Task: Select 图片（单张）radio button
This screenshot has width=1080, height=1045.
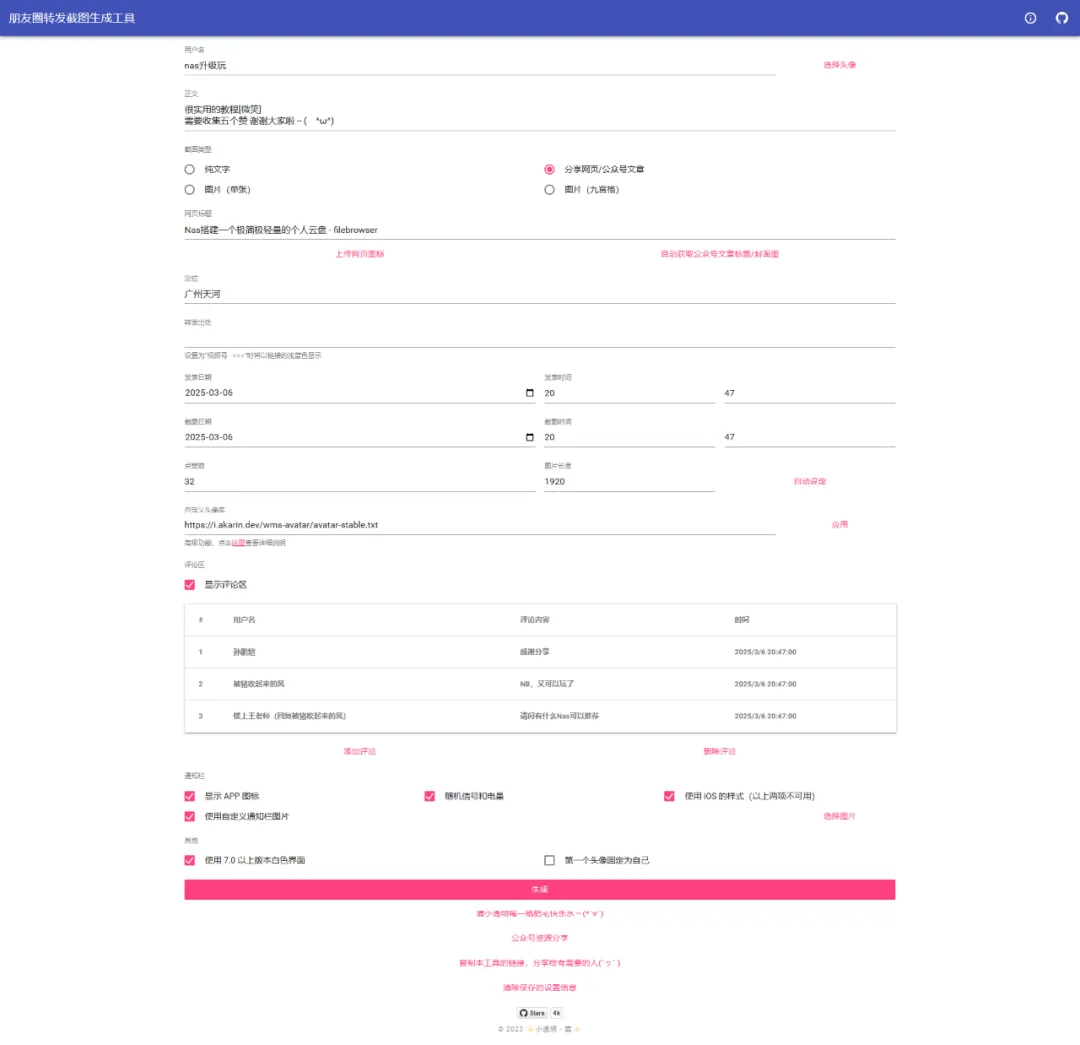Action: 190,189
